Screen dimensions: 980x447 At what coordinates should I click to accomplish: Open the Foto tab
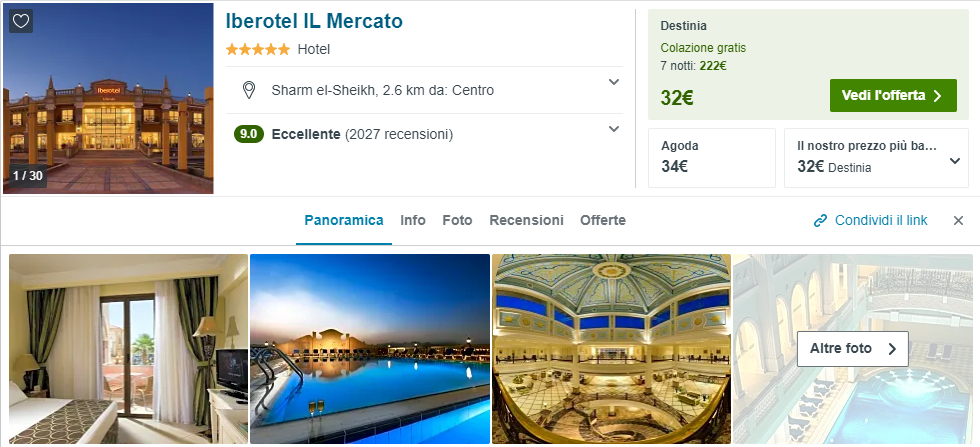(457, 220)
